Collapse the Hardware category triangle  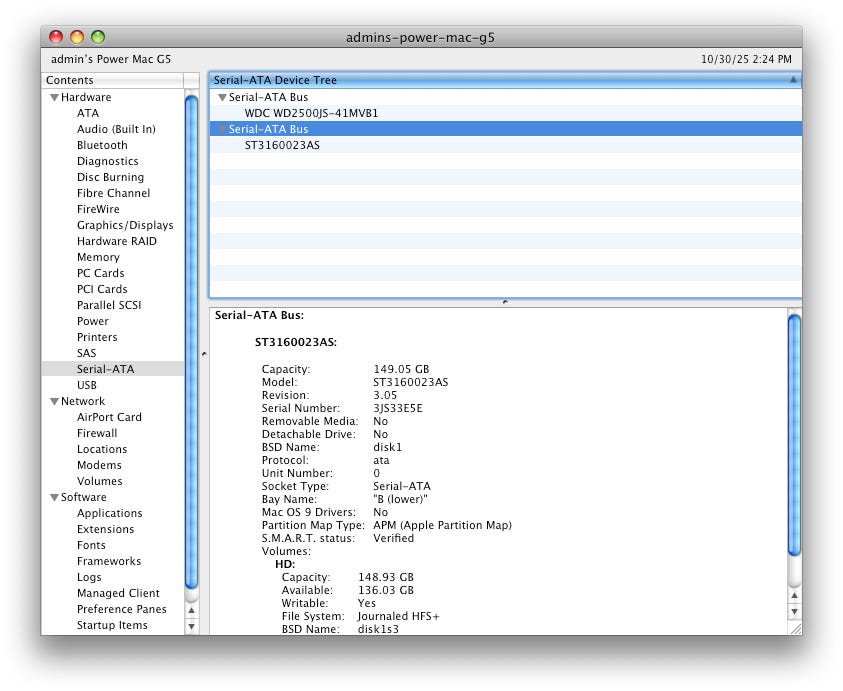tap(54, 98)
